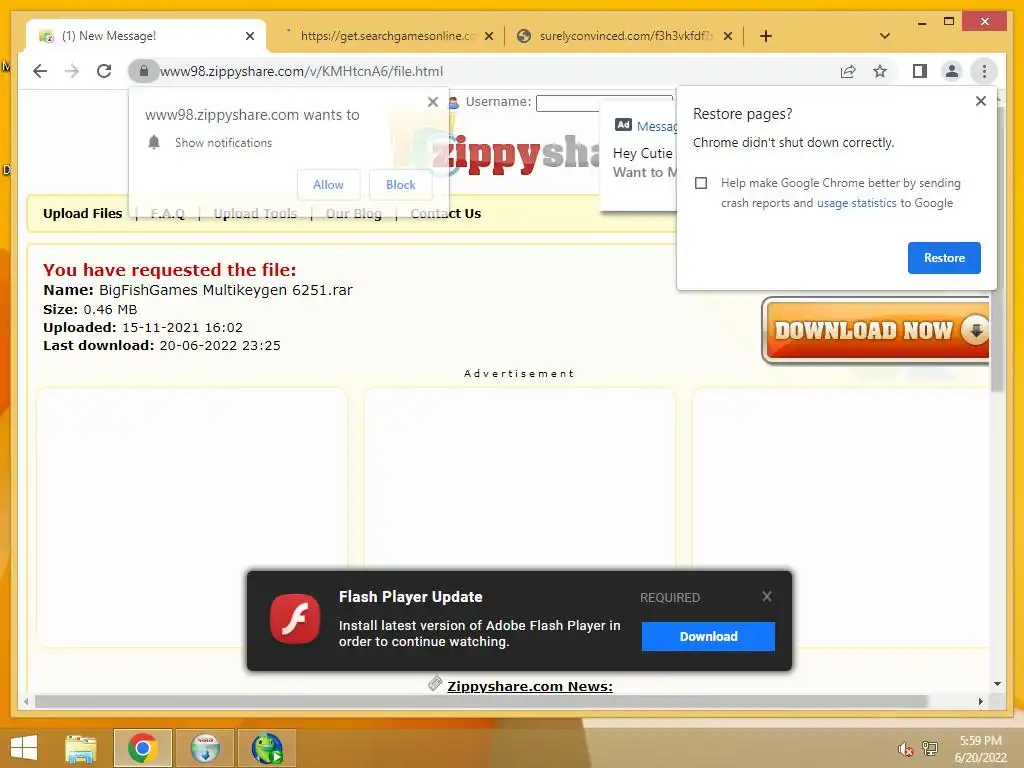
Task: Open a new tab with plus
Action: 766,36
